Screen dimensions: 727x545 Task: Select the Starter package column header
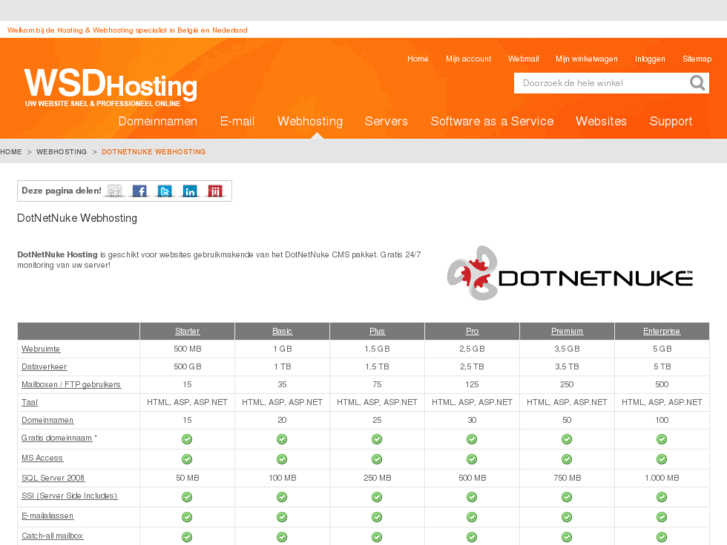tap(187, 331)
